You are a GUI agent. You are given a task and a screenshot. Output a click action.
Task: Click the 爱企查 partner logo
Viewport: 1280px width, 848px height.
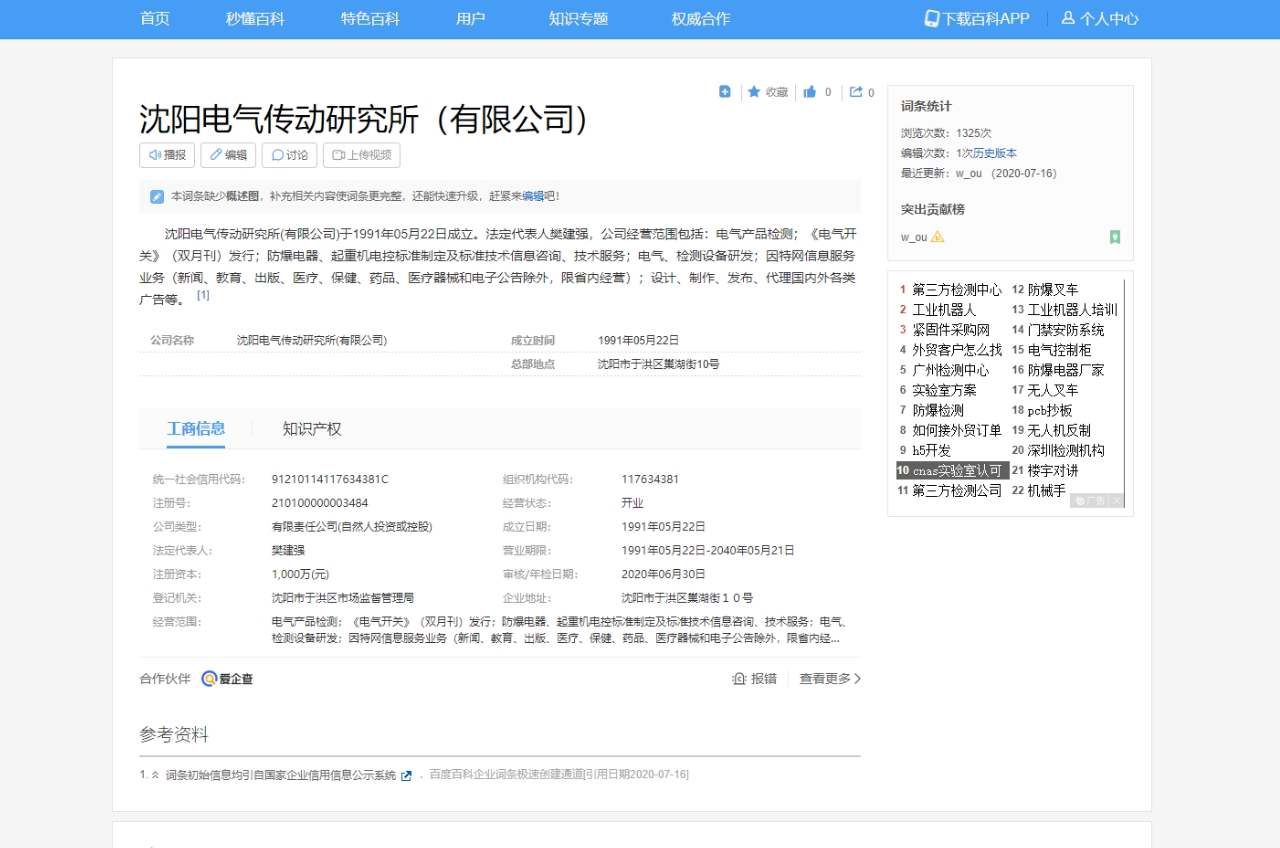click(228, 679)
